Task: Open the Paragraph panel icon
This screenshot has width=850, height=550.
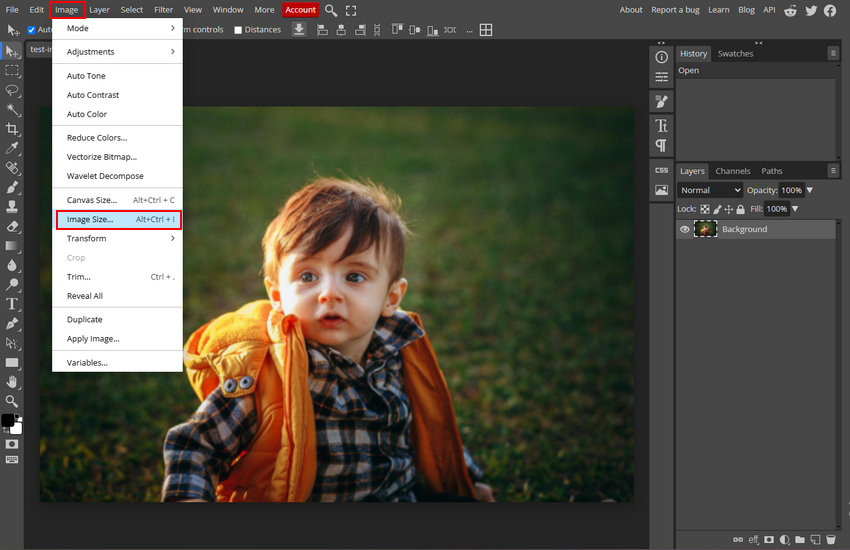Action: tap(661, 145)
